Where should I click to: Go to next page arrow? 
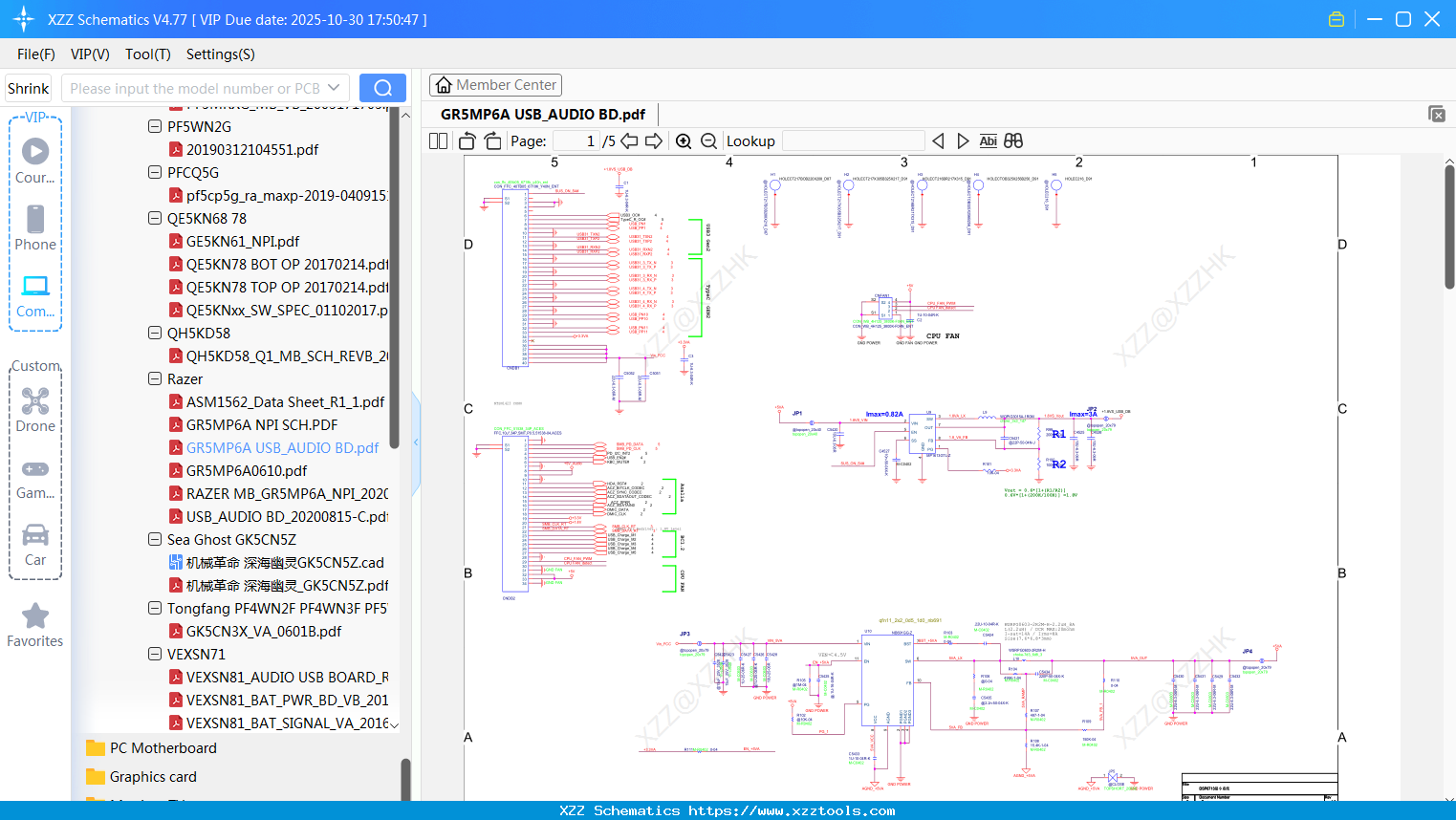pyautogui.click(x=654, y=141)
